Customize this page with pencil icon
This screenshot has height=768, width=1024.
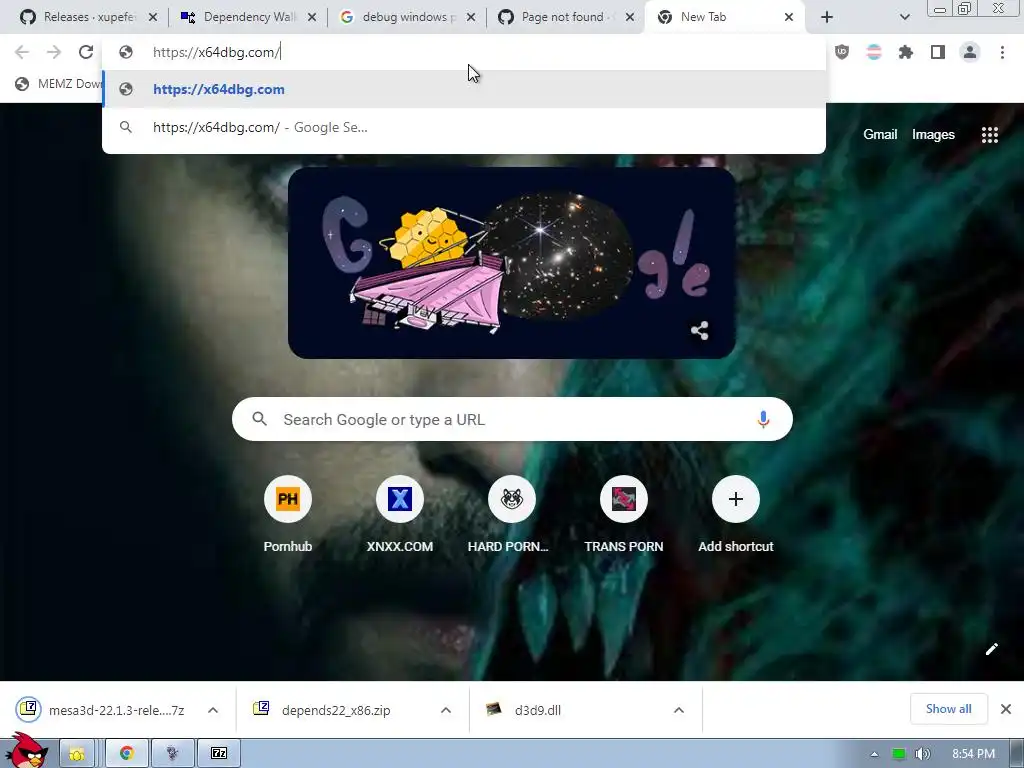tap(991, 648)
